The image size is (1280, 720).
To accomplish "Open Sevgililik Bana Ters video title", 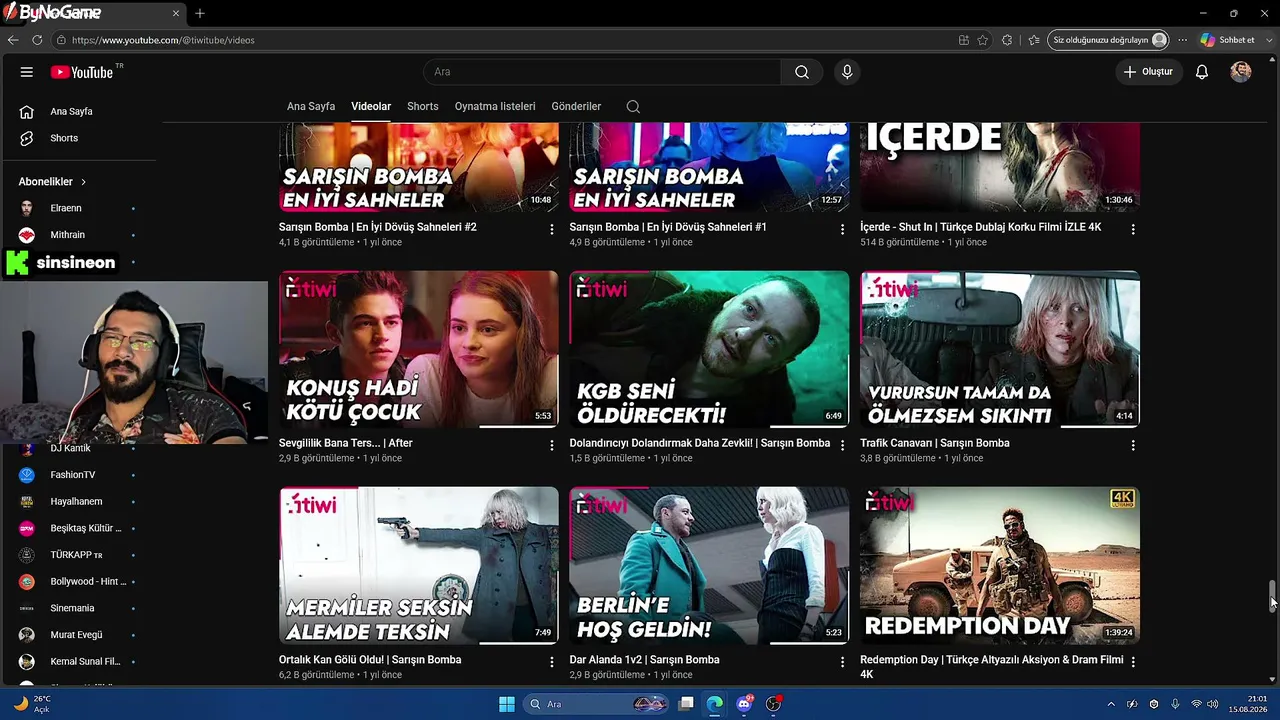I will click(346, 443).
